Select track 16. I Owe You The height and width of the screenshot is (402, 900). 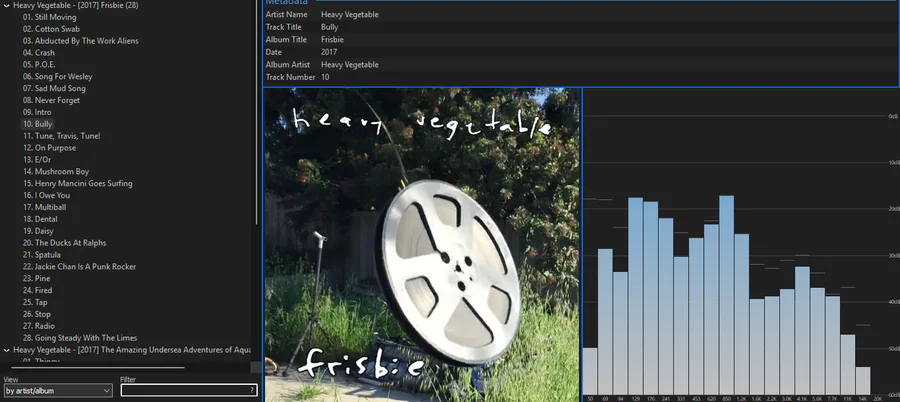(x=46, y=195)
